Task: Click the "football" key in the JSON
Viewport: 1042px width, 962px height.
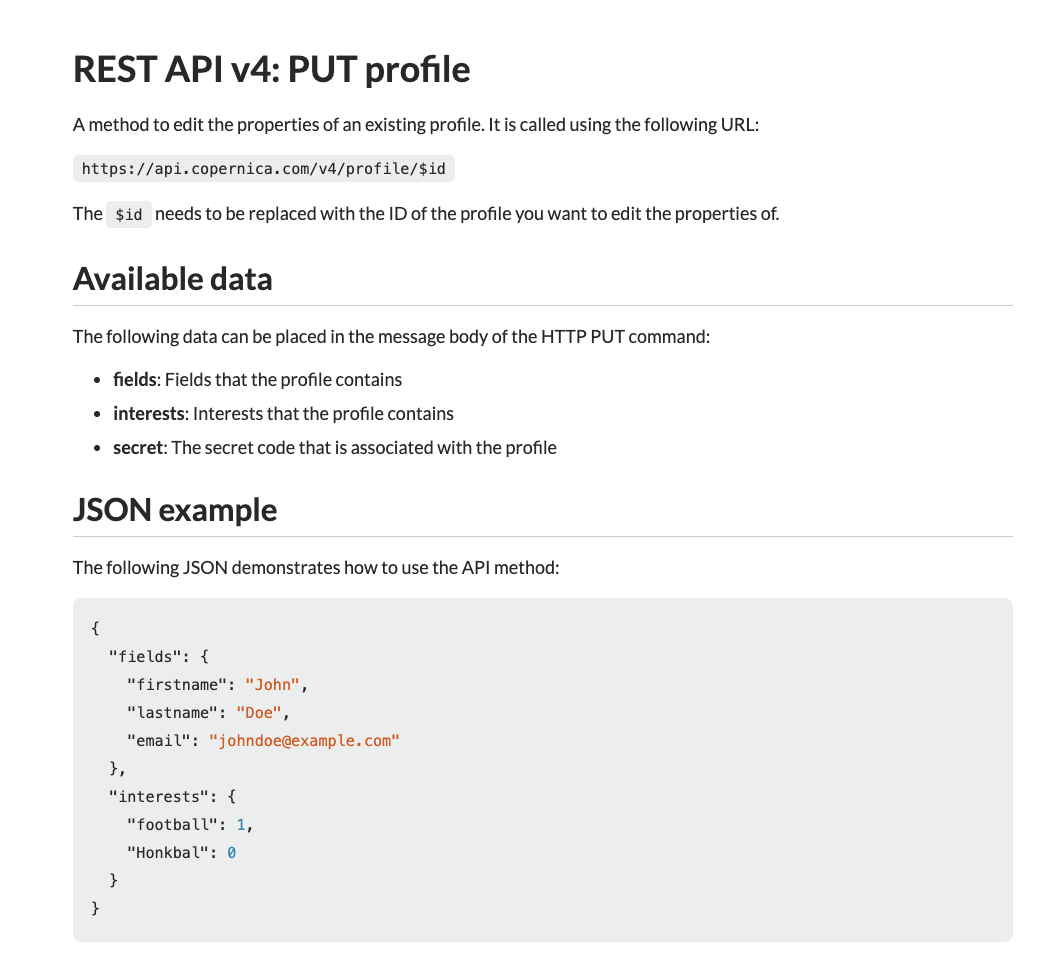Action: point(168,825)
